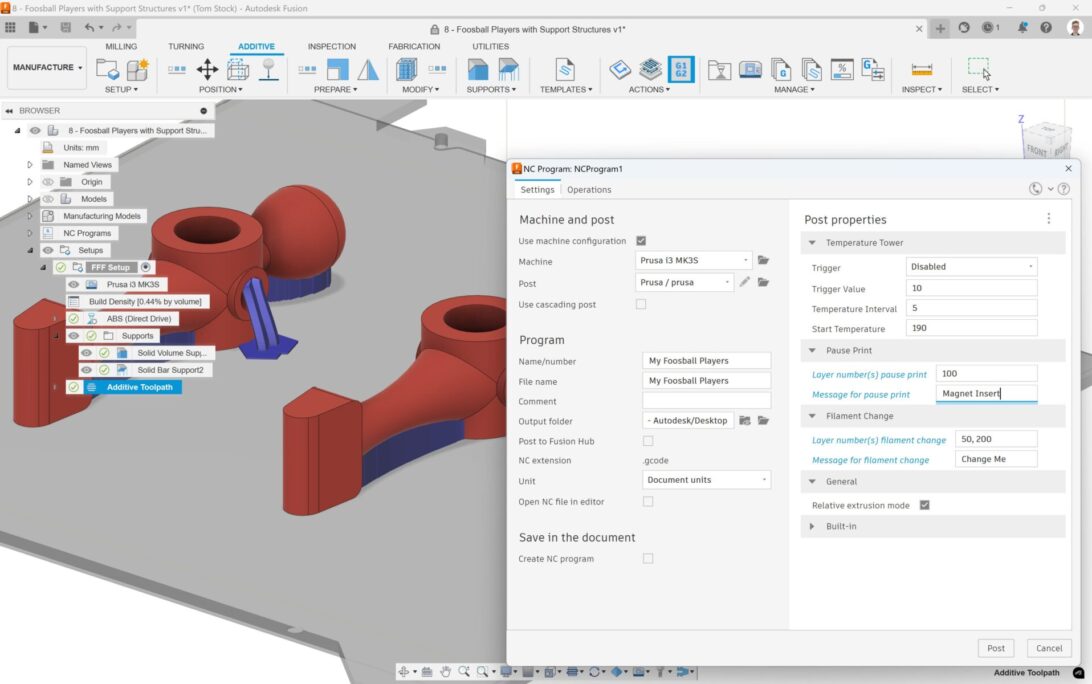Open machine library folder icon
This screenshot has height=684, width=1092.
763,261
